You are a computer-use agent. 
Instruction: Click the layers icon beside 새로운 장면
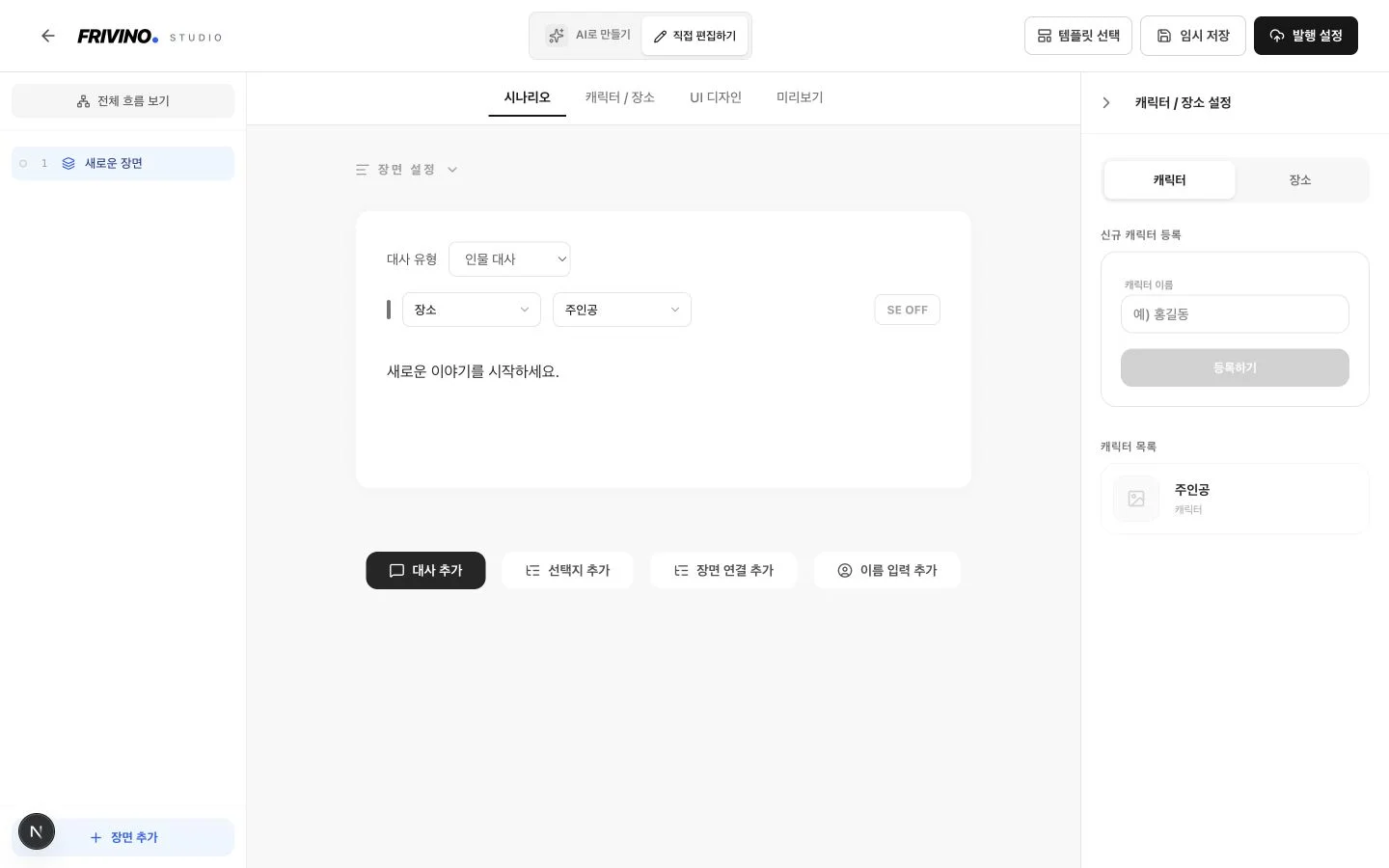(x=68, y=163)
